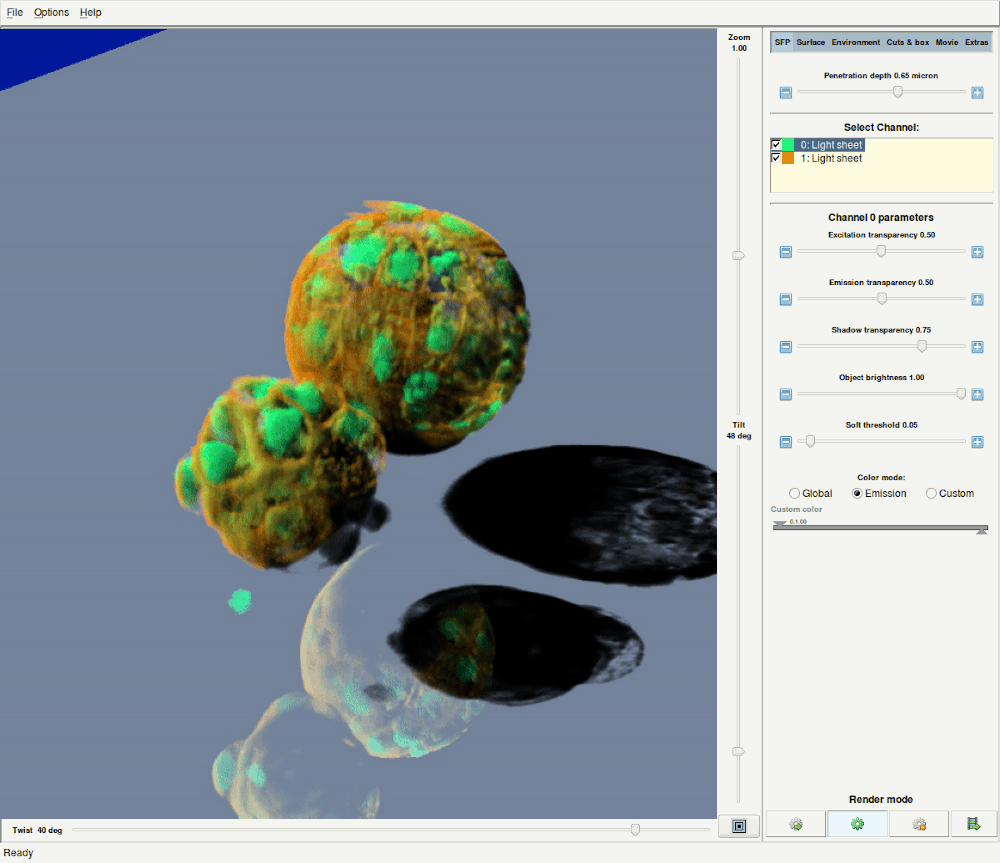Screen dimensions: 1000x863
Task: Click the gear with green arrow render button
Action: (x=796, y=824)
